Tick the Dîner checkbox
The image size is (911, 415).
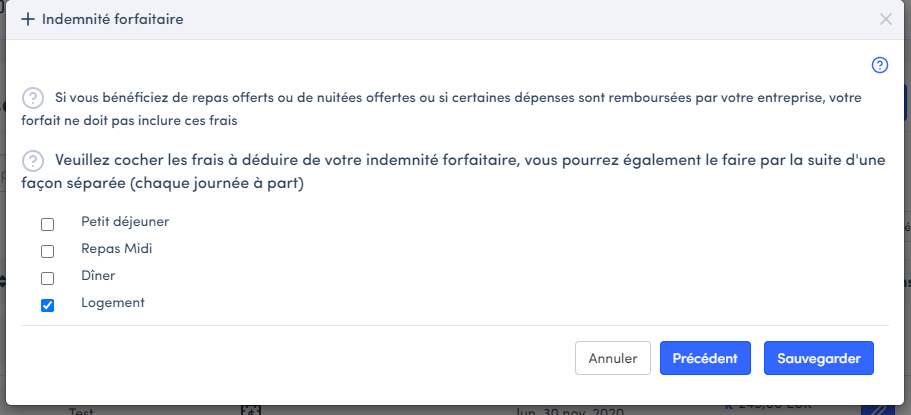[47, 278]
